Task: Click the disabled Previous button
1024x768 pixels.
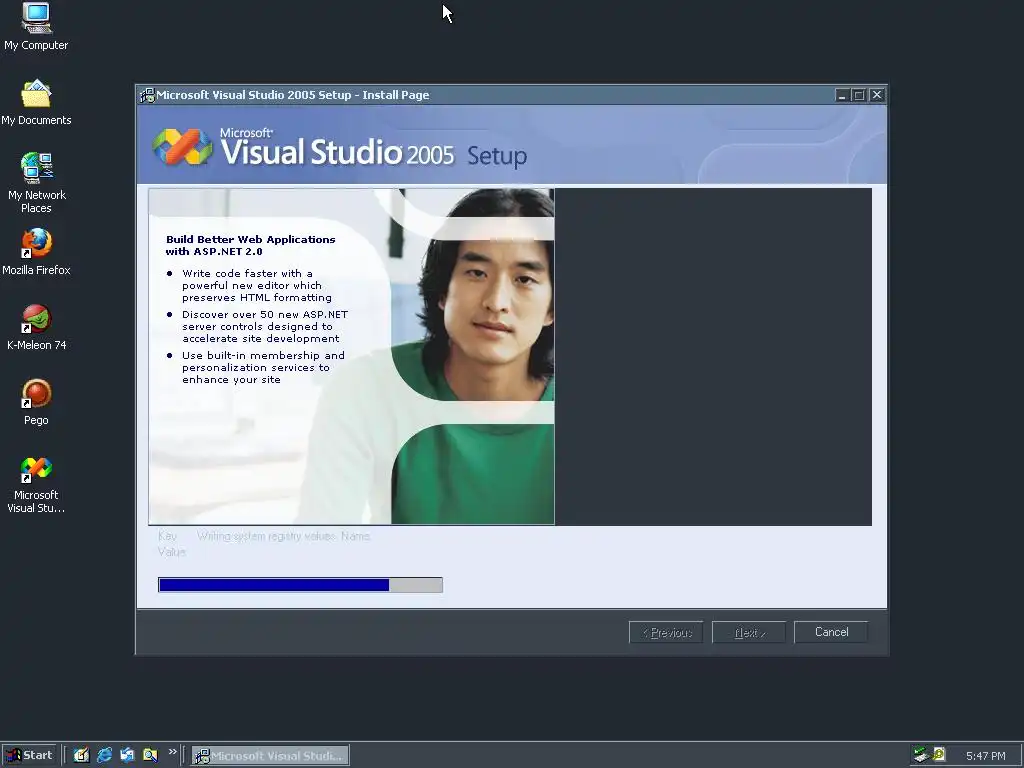Action: tap(666, 632)
